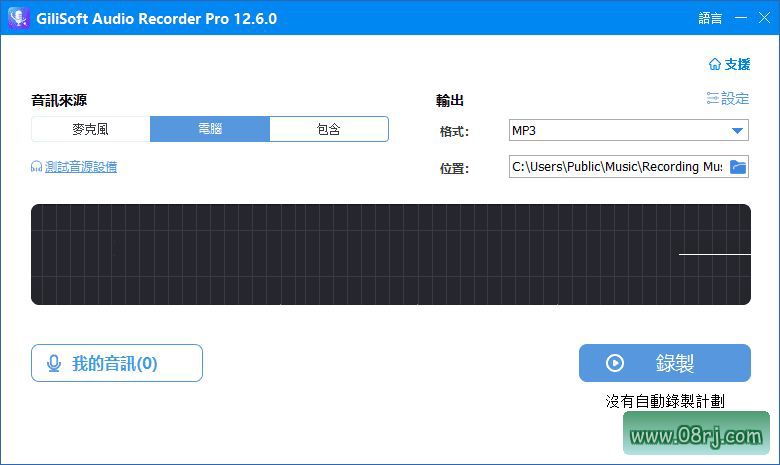Viewport: 780px width, 465px height.
Task: Click the 輸出 heading
Action: (x=450, y=100)
